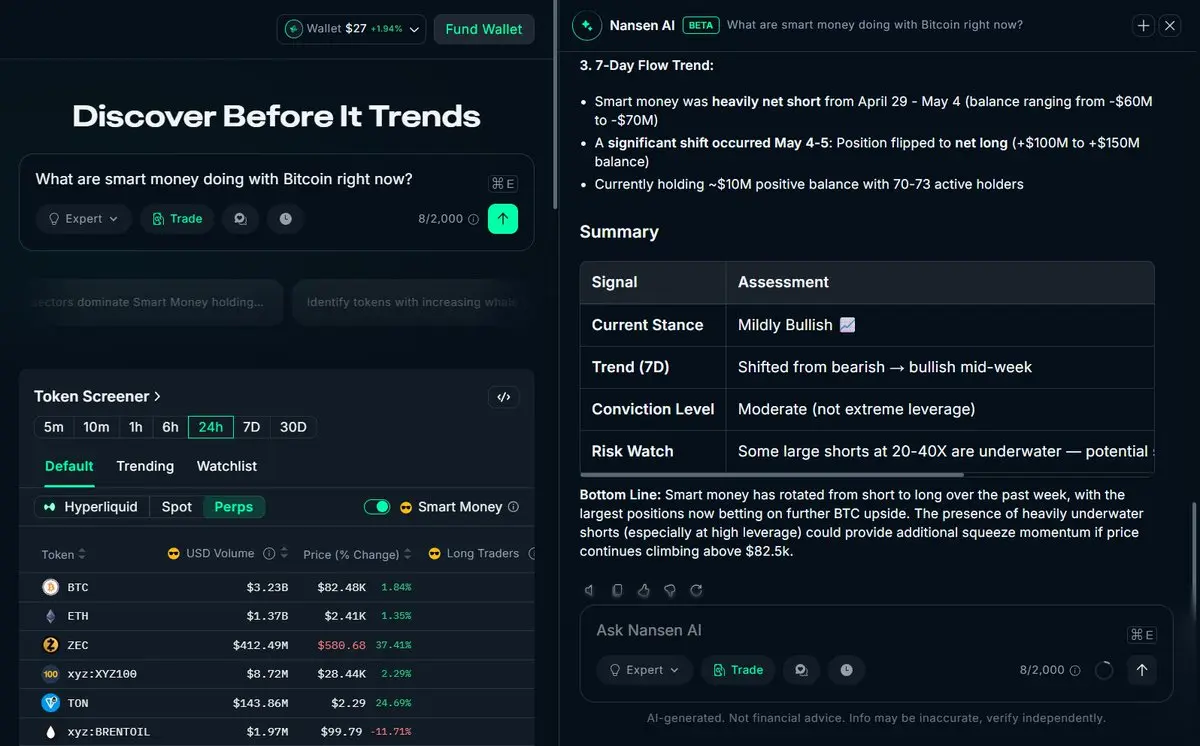
Task: Open history clock icon in left search box
Action: (x=285, y=219)
